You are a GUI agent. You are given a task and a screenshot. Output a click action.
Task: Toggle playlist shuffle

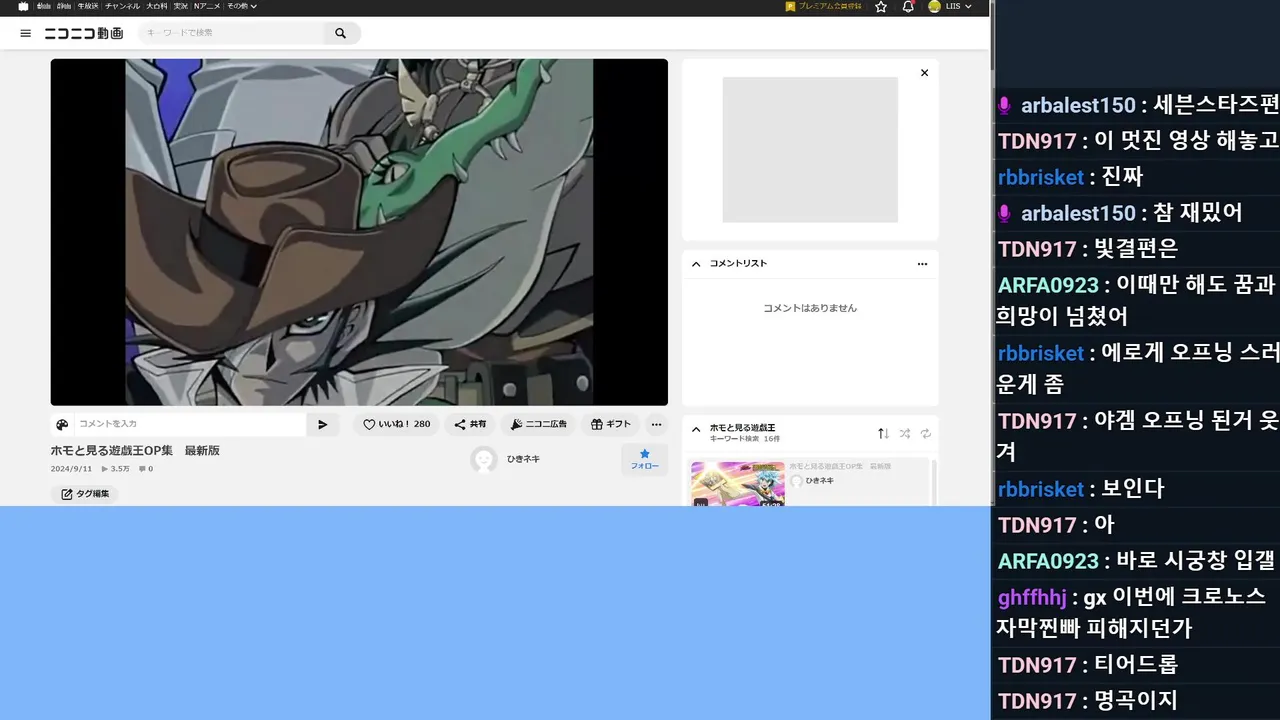point(904,433)
